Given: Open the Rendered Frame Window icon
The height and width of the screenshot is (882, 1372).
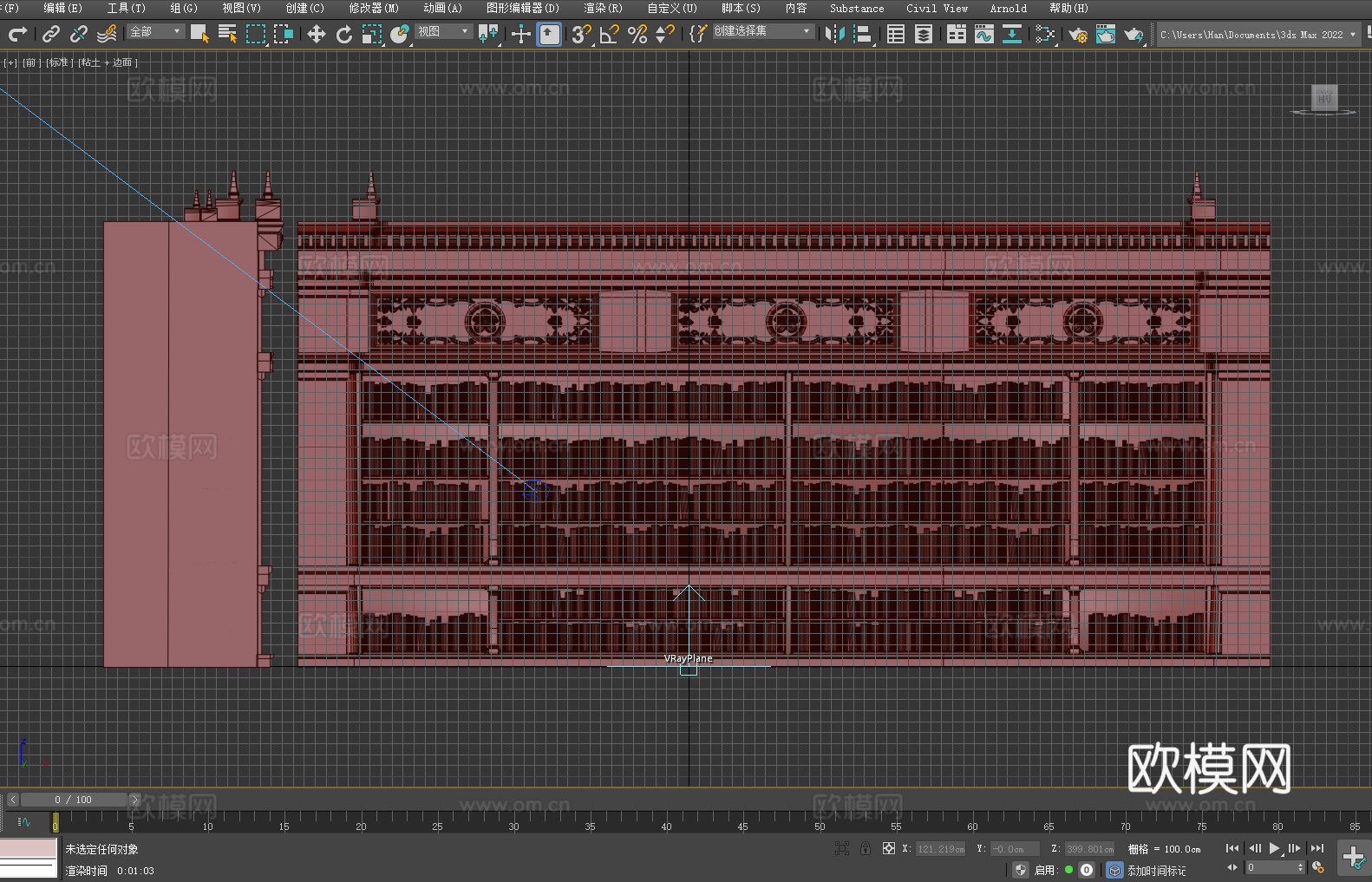Looking at the screenshot, I should coord(1106,34).
